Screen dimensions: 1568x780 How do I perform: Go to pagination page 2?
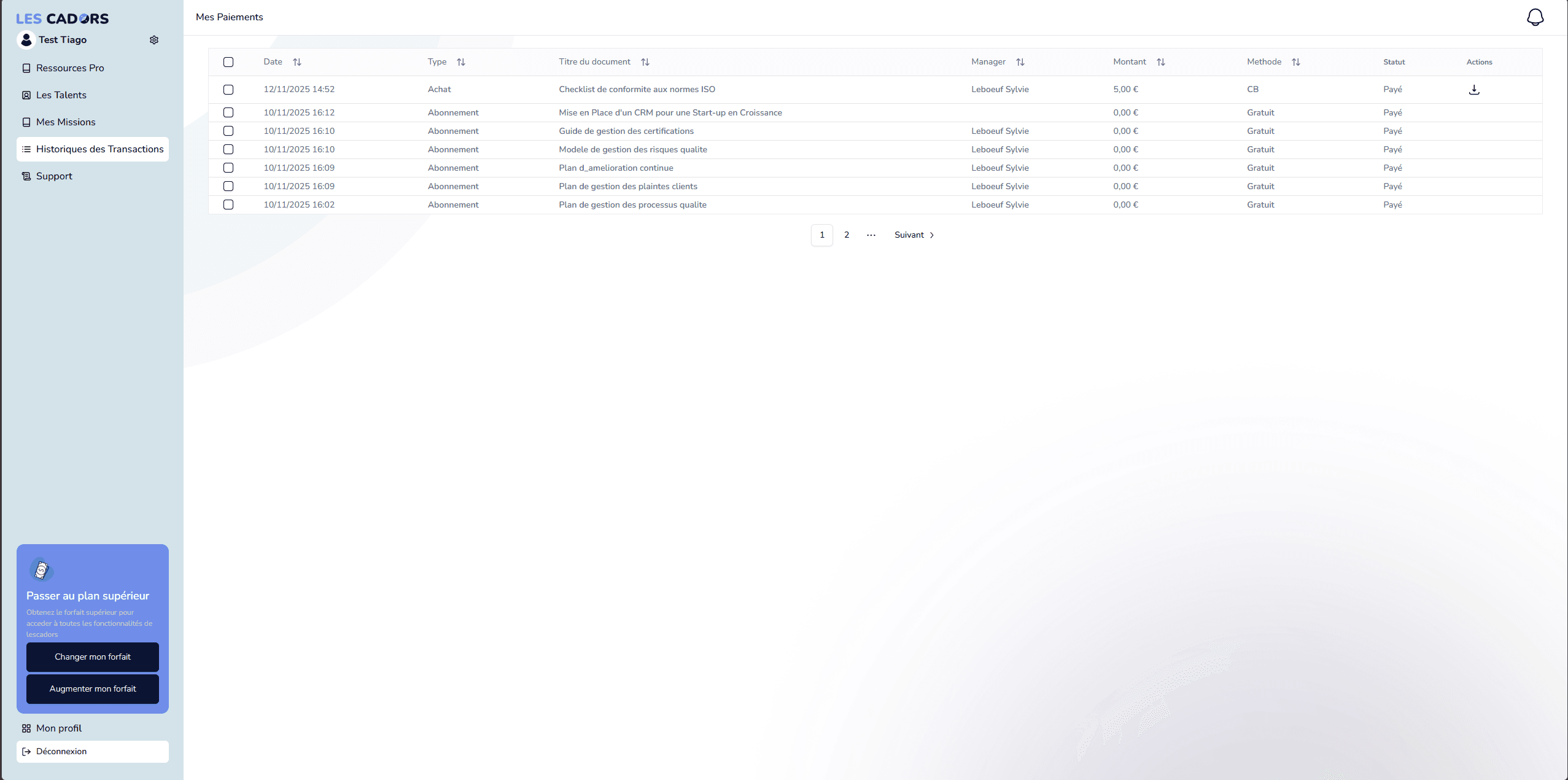tap(847, 235)
